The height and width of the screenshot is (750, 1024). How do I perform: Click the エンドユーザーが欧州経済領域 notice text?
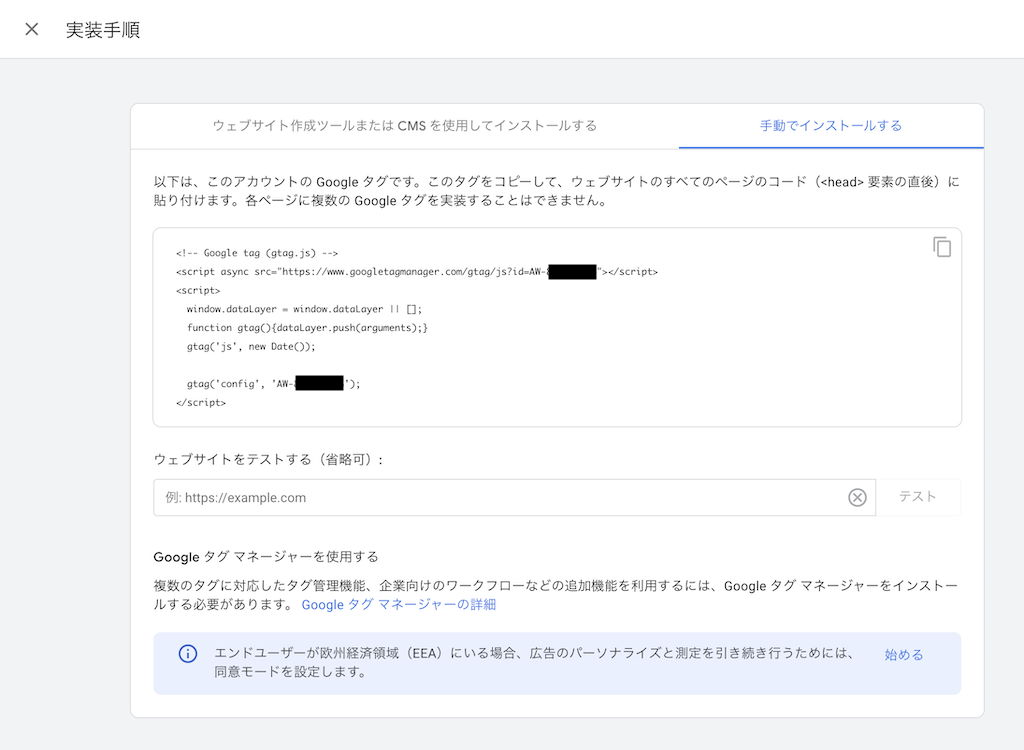[534, 662]
